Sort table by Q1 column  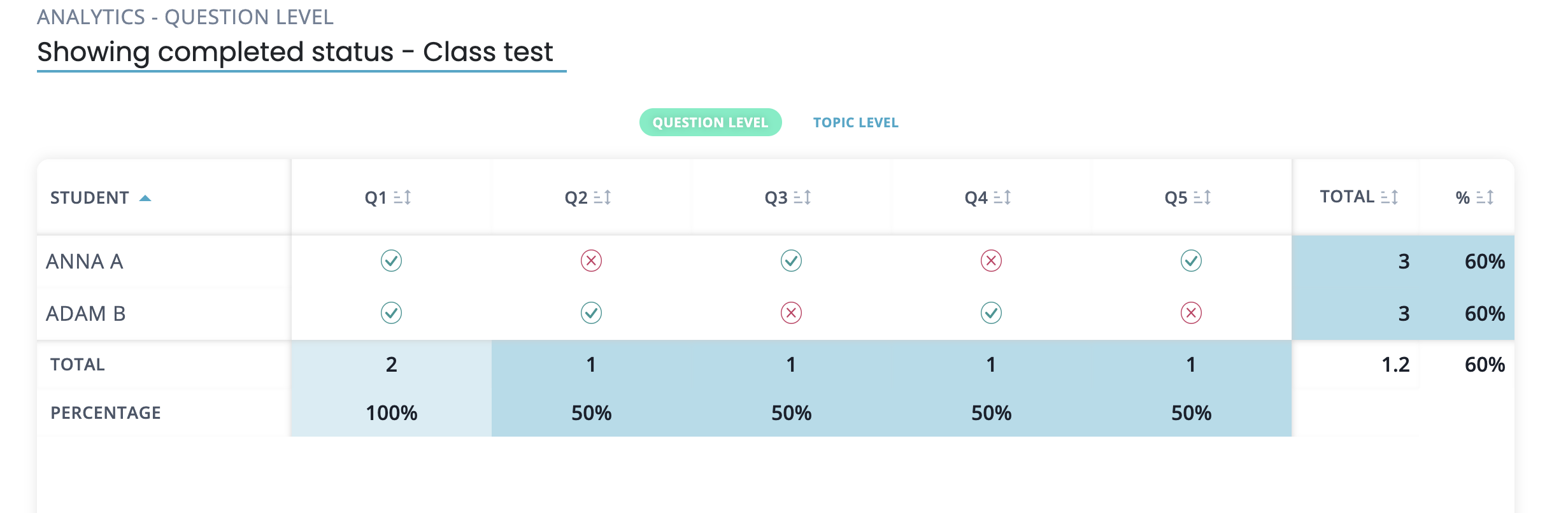click(402, 198)
